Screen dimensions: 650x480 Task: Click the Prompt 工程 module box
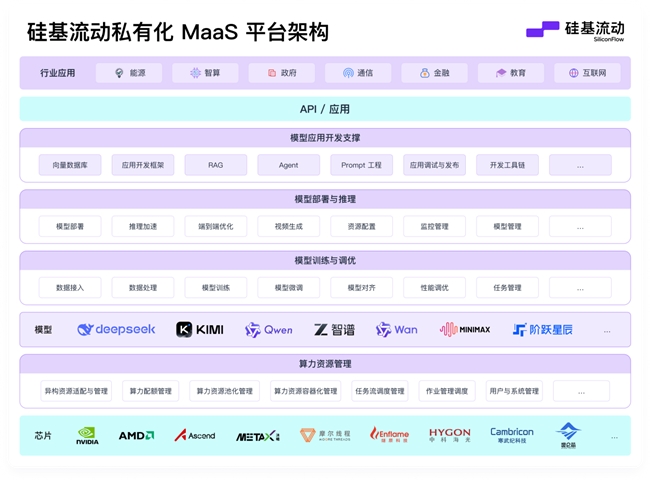(x=361, y=165)
